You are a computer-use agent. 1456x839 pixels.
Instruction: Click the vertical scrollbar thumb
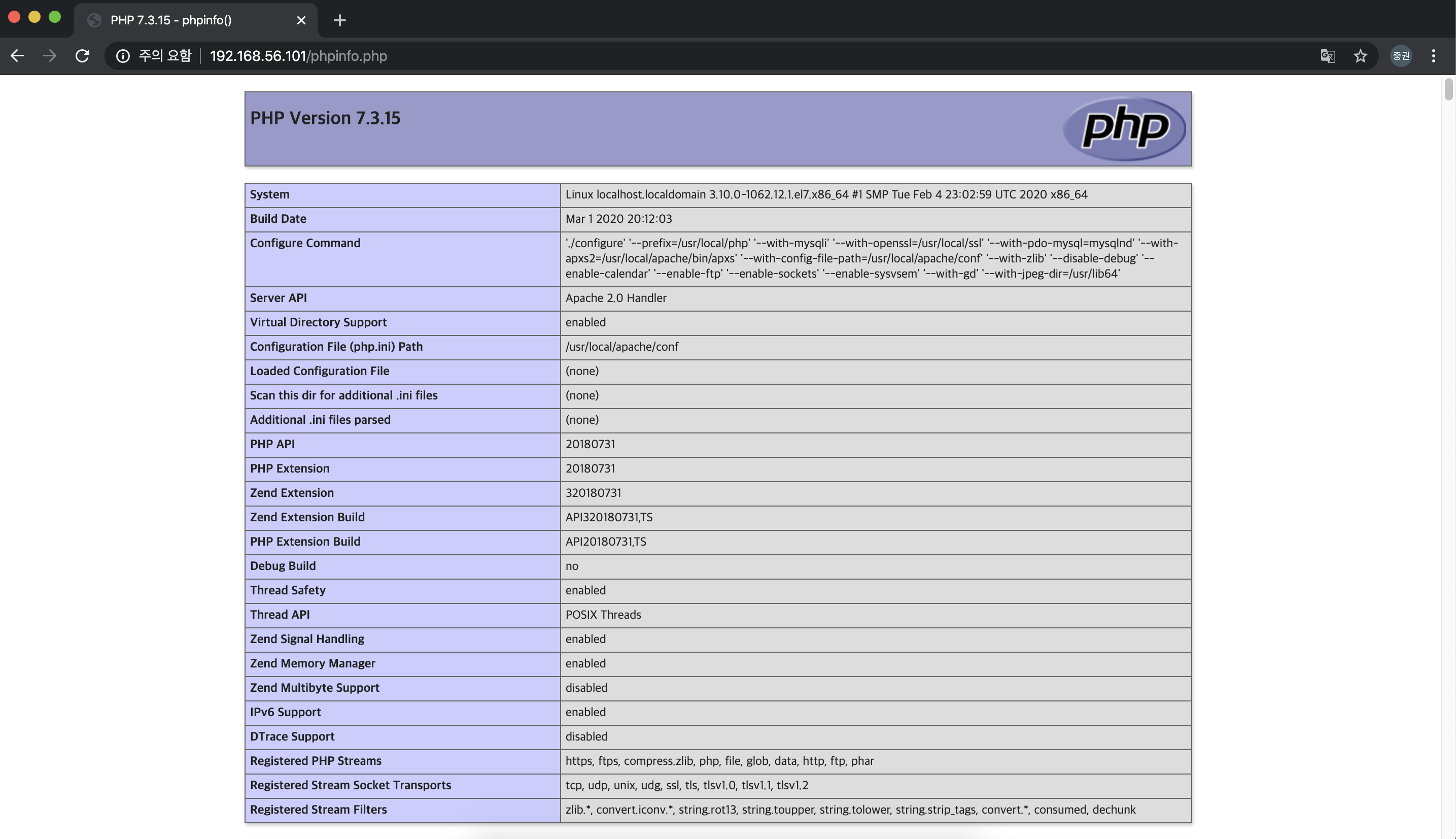(x=1448, y=89)
